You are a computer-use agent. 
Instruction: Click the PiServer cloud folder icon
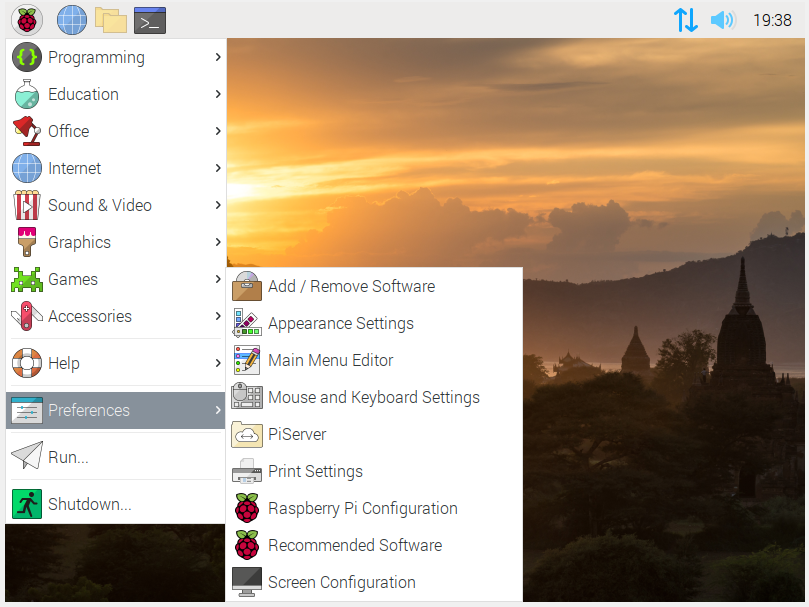[x=247, y=434]
